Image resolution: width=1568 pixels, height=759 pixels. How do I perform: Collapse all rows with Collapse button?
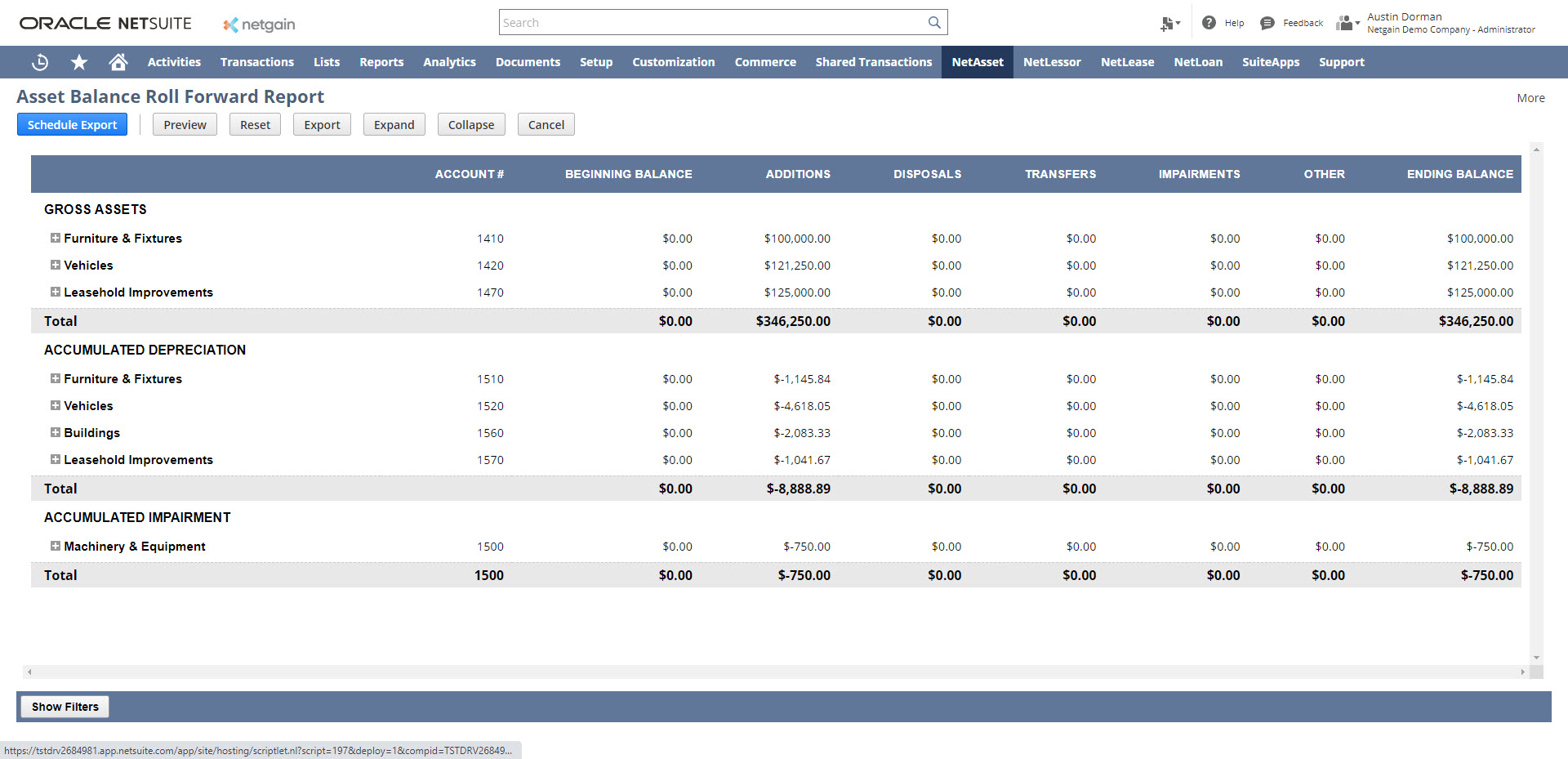tap(471, 124)
